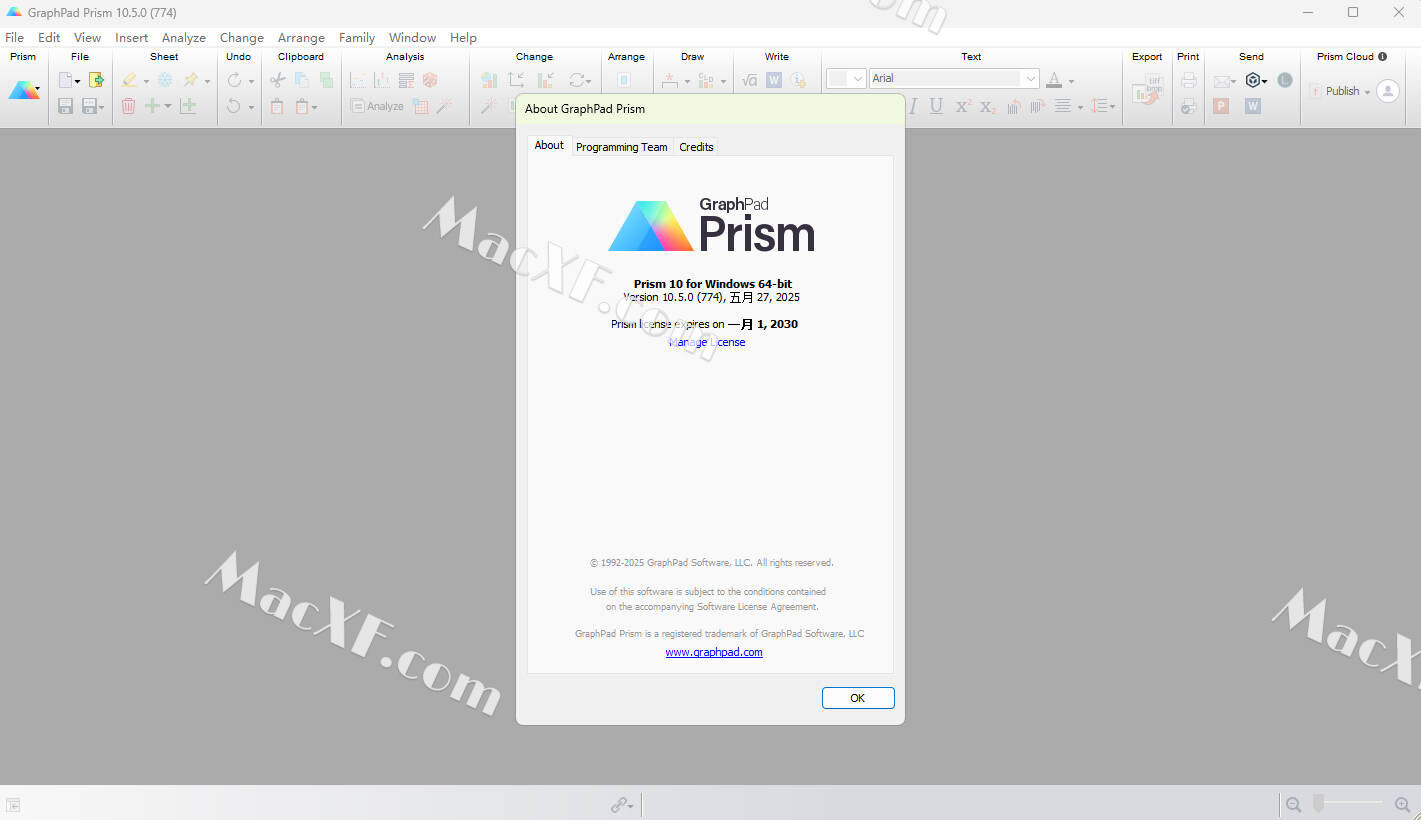Screen dimensions: 1421x820
Task: Click the Redo arrow icon in Undo group
Action: point(234,80)
